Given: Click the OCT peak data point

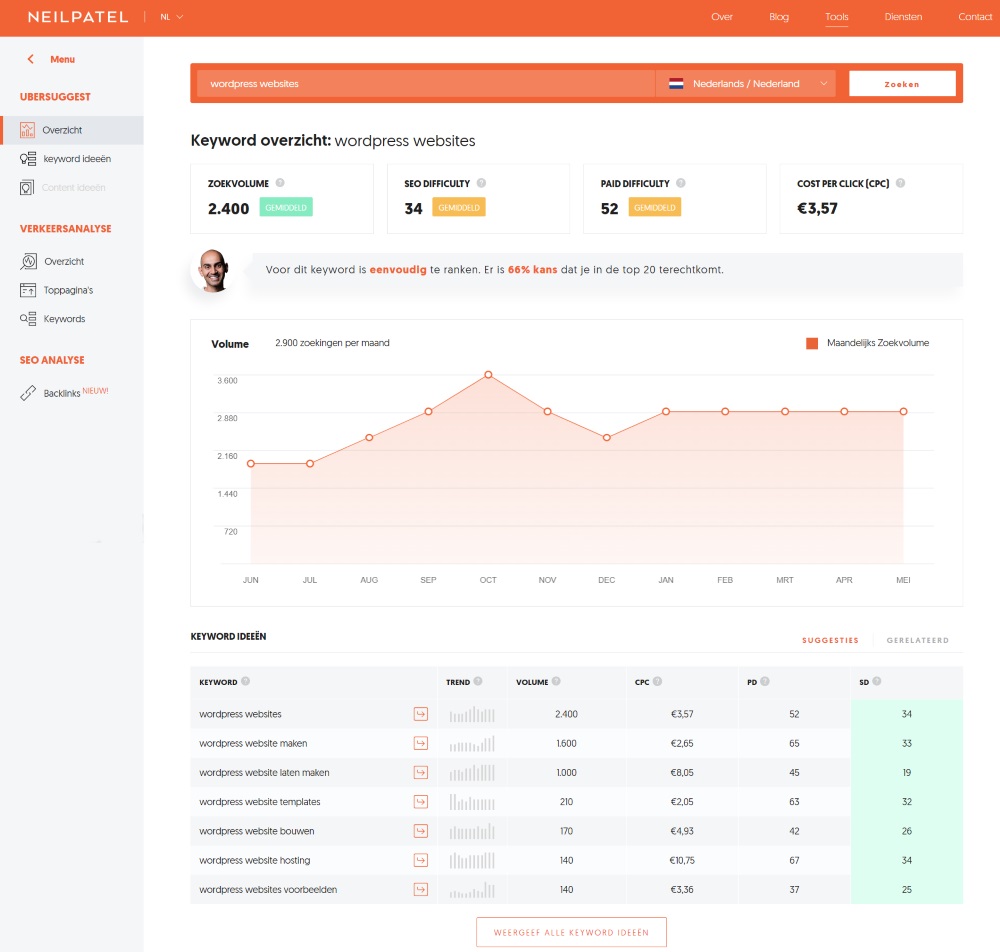Looking at the screenshot, I should click(x=488, y=375).
